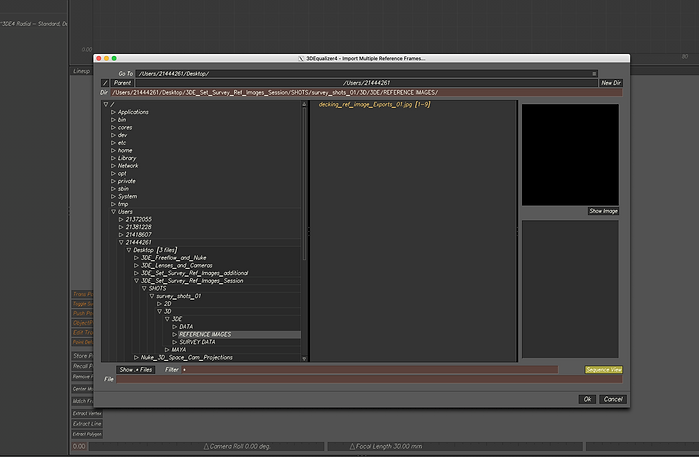This screenshot has width=699, height=457.
Task: Collapse the 3D folder
Action: [159, 312]
